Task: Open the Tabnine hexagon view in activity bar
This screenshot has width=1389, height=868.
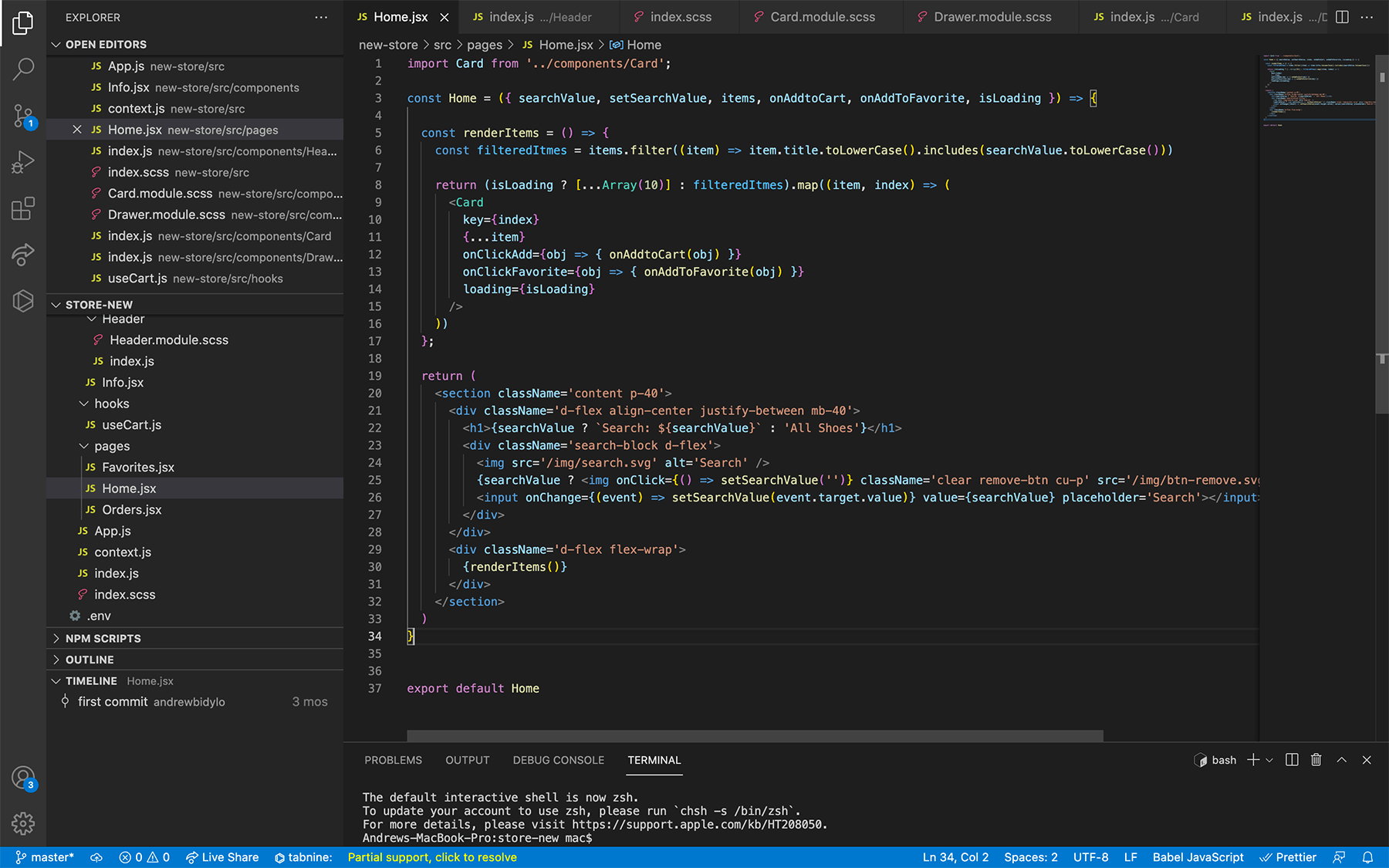Action: coord(23,300)
